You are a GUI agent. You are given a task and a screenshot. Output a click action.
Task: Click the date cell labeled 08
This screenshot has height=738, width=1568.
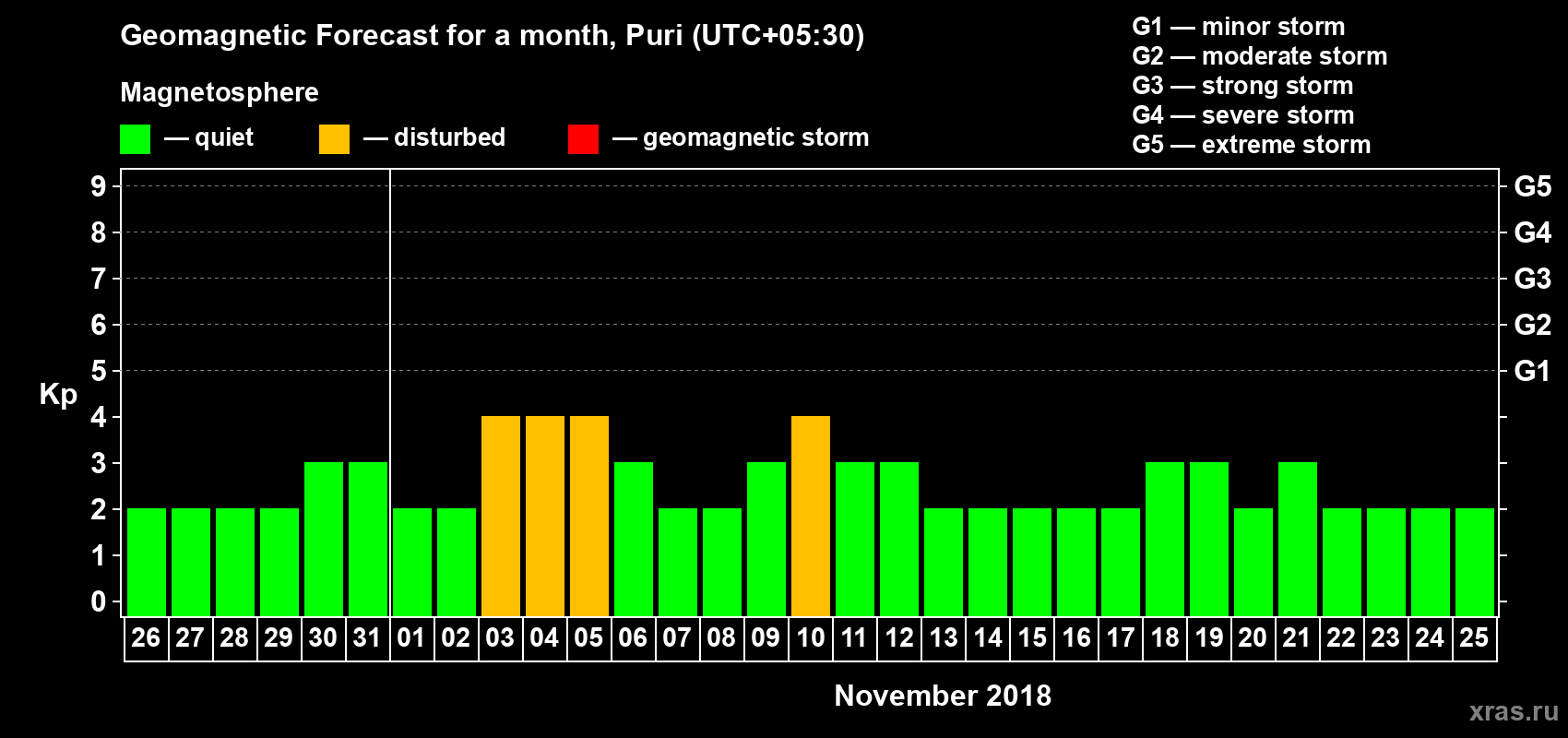click(722, 638)
